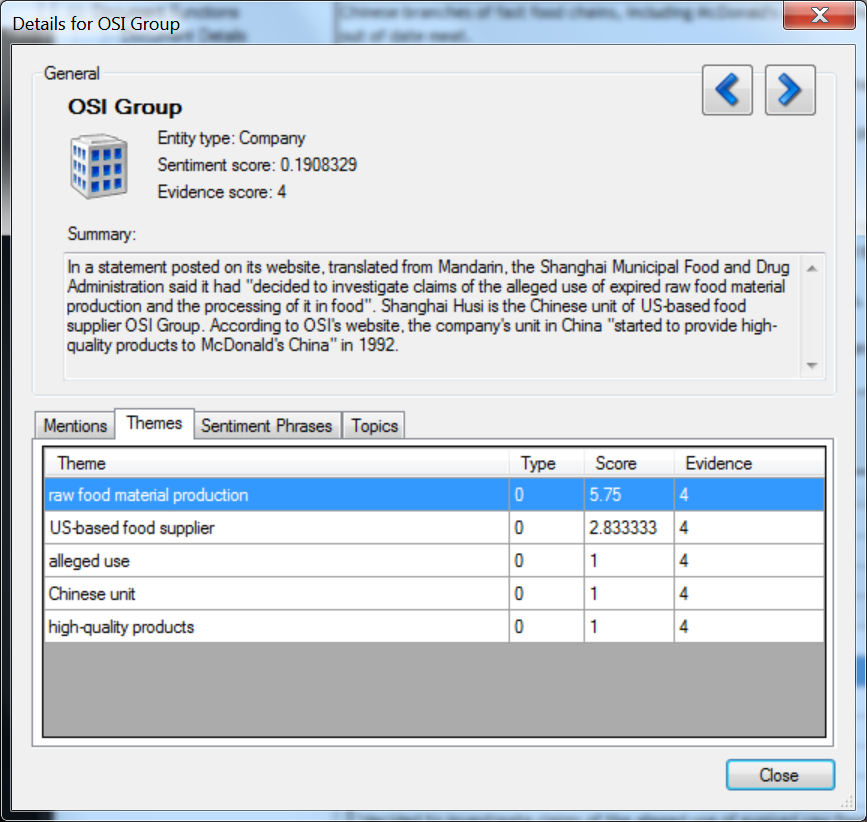Viewport: 867px width, 822px height.
Task: Click the 'OSI Group' heading
Action: (x=125, y=107)
